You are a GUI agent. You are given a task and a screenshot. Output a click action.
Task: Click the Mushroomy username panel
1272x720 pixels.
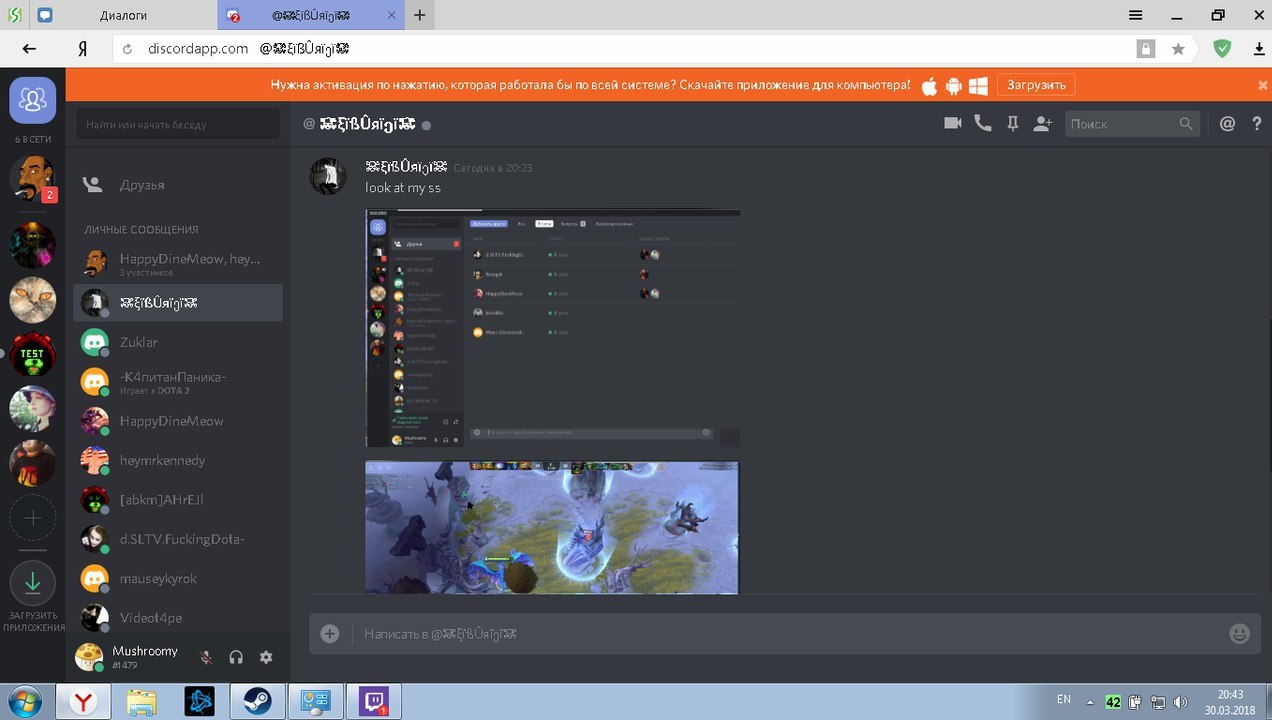[144, 657]
